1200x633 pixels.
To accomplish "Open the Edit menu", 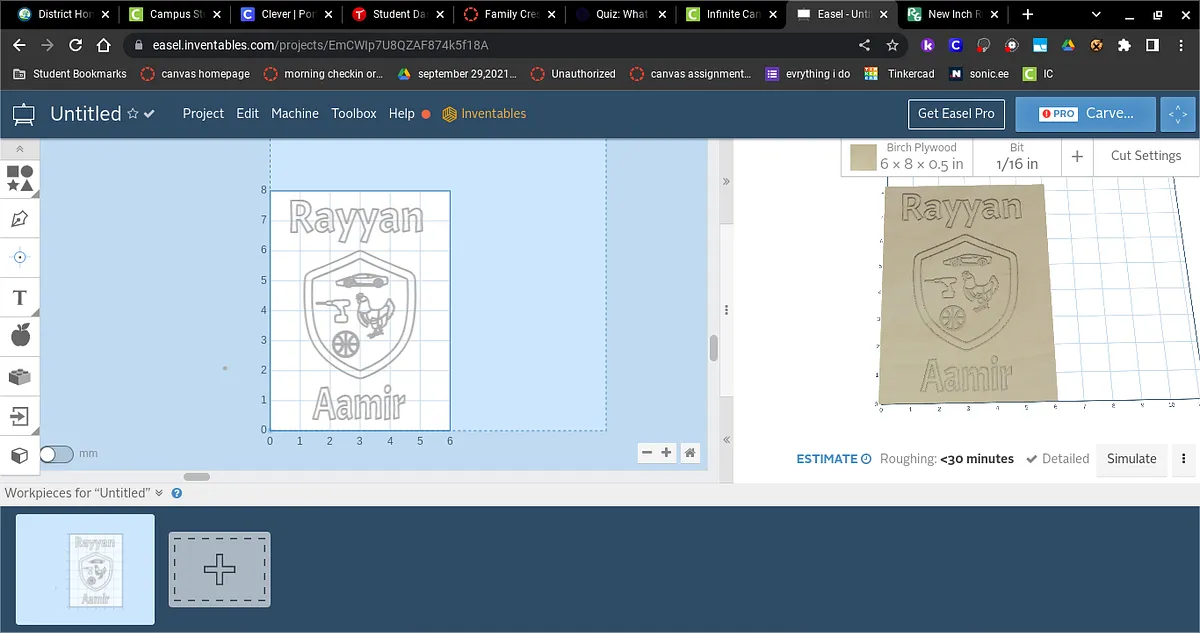I will pos(248,114).
